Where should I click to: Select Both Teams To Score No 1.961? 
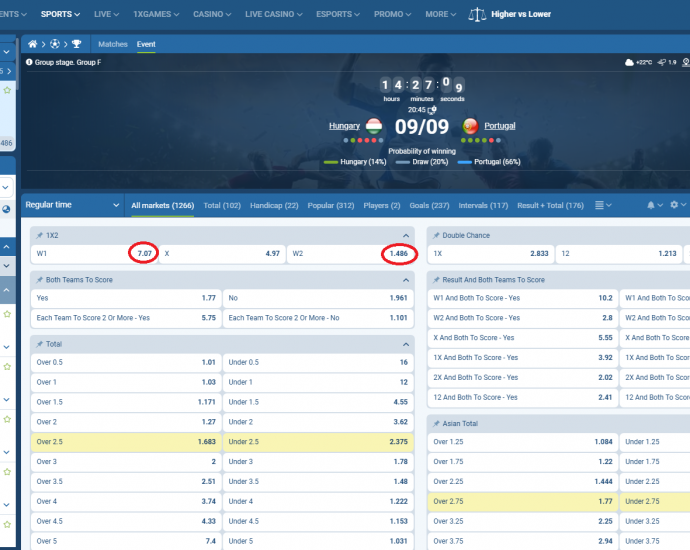click(x=318, y=298)
